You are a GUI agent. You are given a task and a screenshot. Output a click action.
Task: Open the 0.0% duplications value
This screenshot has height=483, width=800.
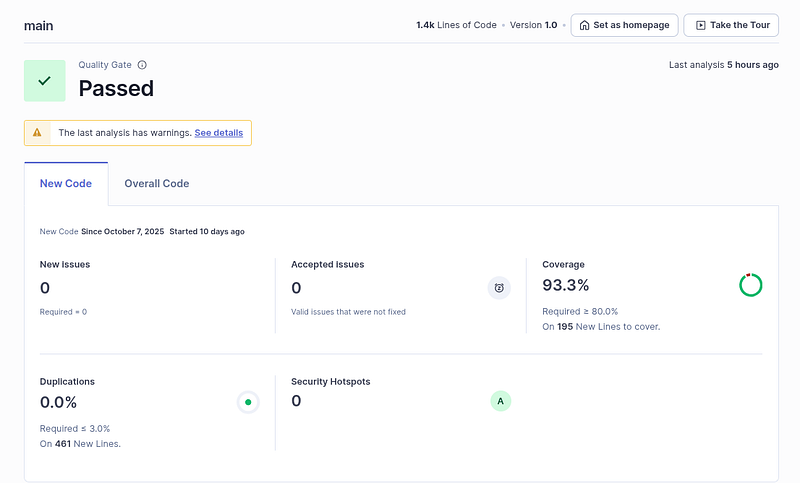click(x=58, y=402)
